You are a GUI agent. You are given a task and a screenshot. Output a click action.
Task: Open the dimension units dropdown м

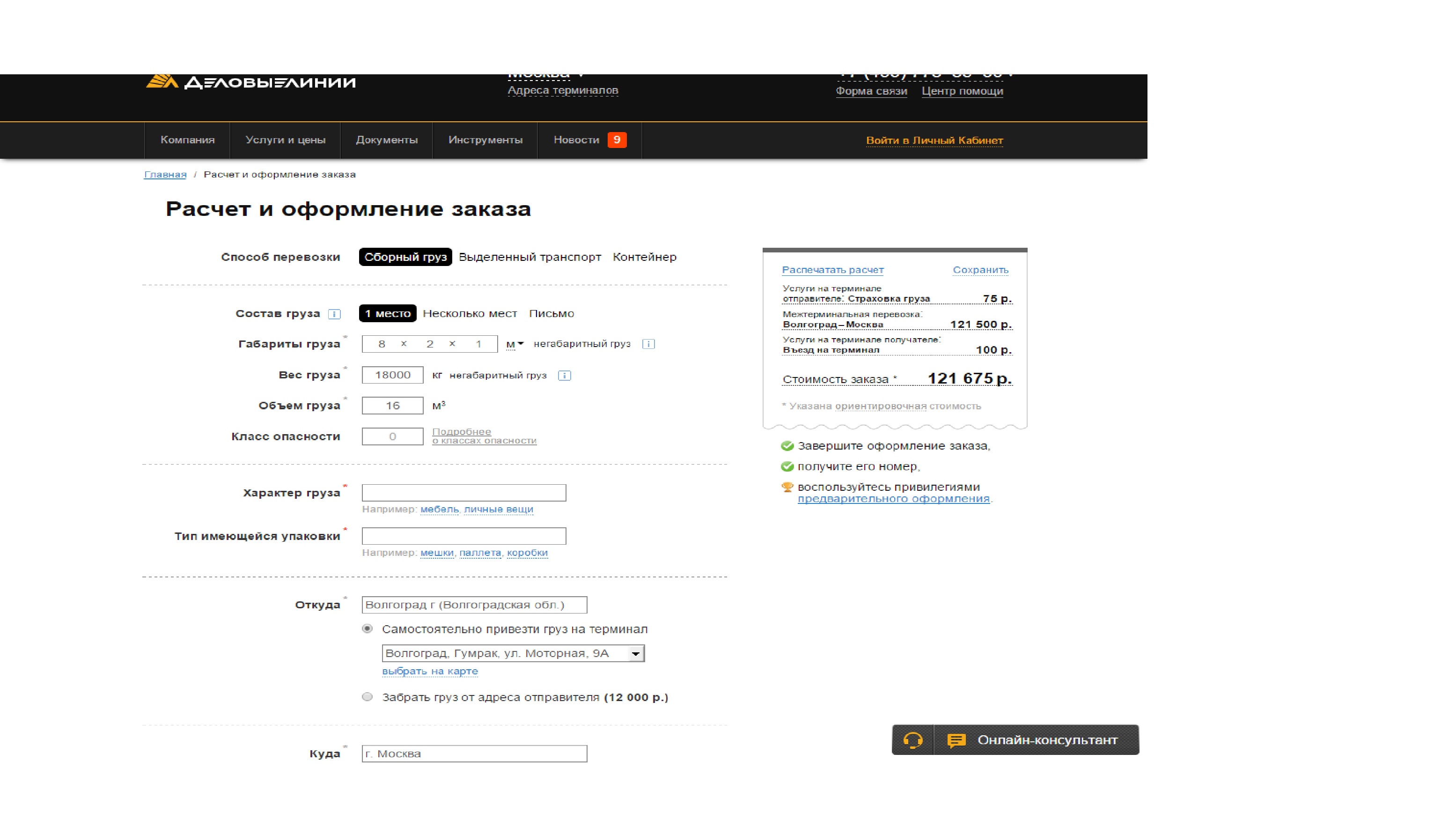pos(515,344)
